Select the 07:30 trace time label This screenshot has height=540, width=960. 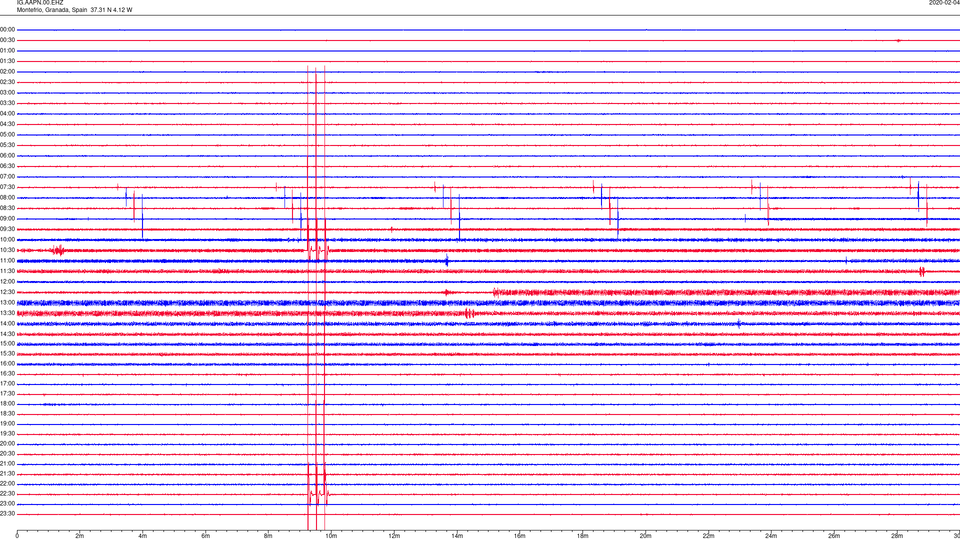pyautogui.click(x=8, y=187)
